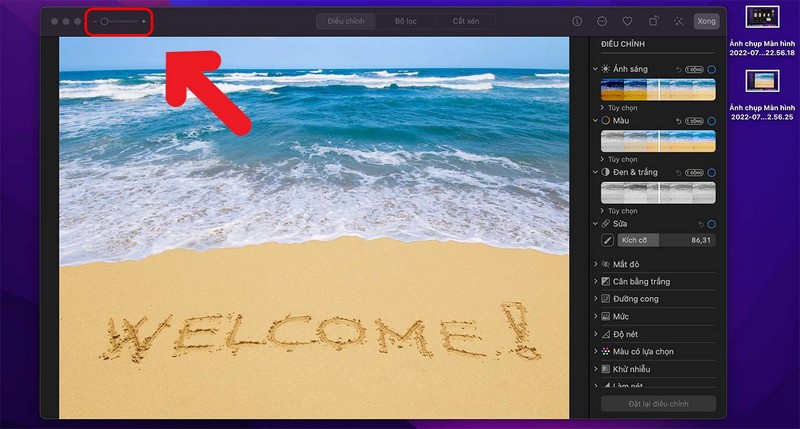
Task: Select the retouch brush icon under Sửa
Action: click(x=606, y=240)
